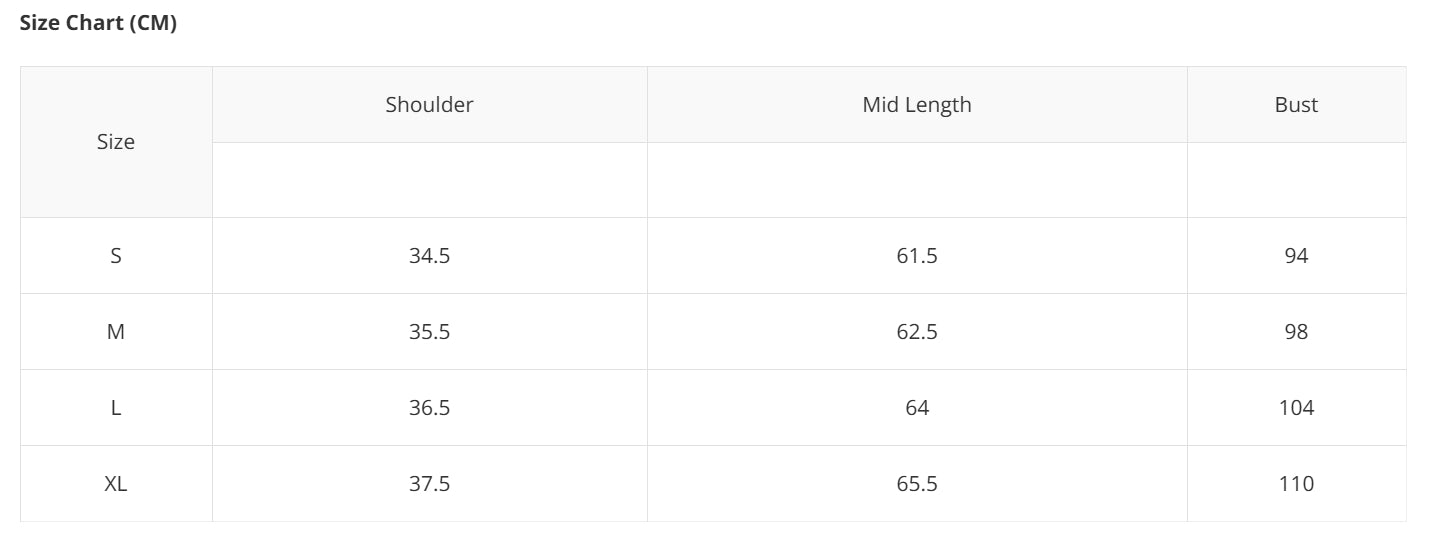
Task: Click the Shoulder column header
Action: pos(429,105)
